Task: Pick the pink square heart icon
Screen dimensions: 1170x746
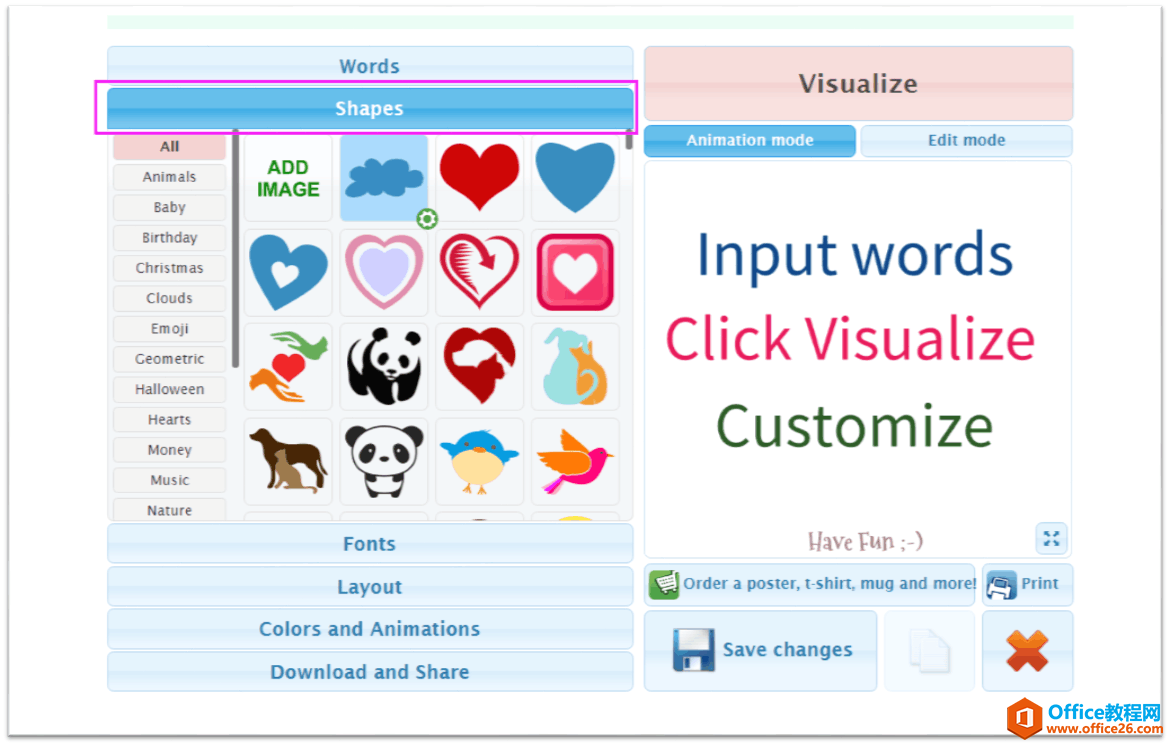Action: [x=575, y=272]
